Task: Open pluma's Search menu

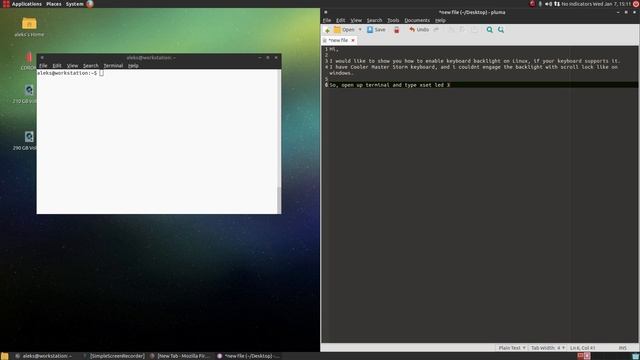Action: [374, 20]
